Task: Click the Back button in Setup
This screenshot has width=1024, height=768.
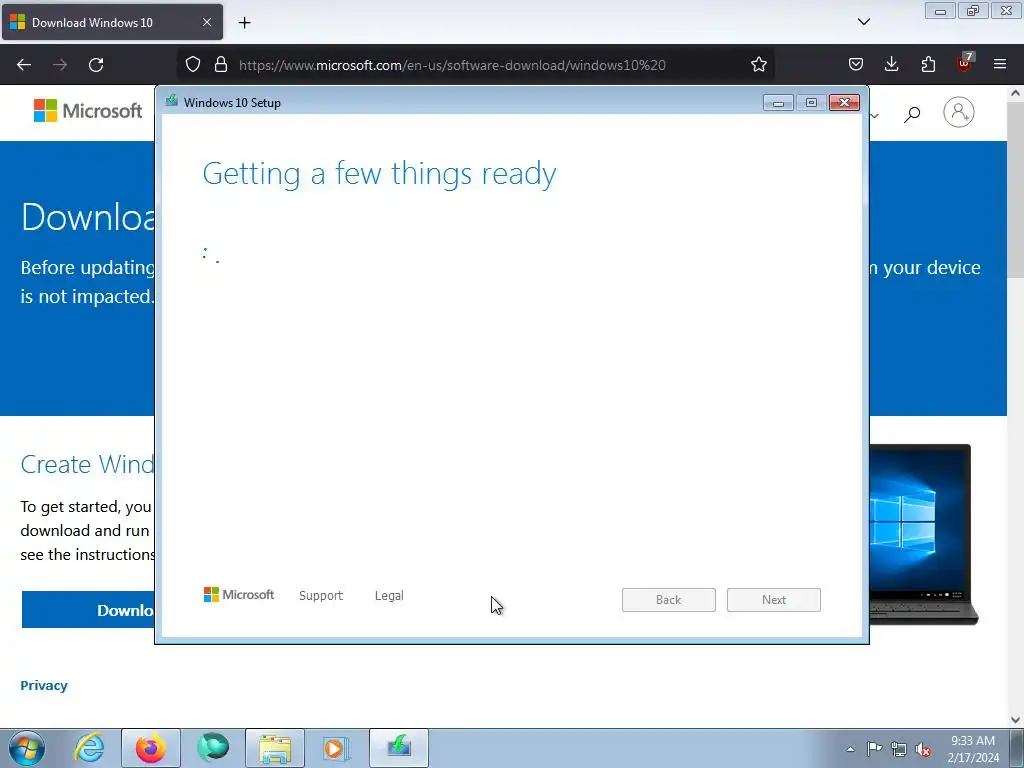Action: pyautogui.click(x=669, y=600)
